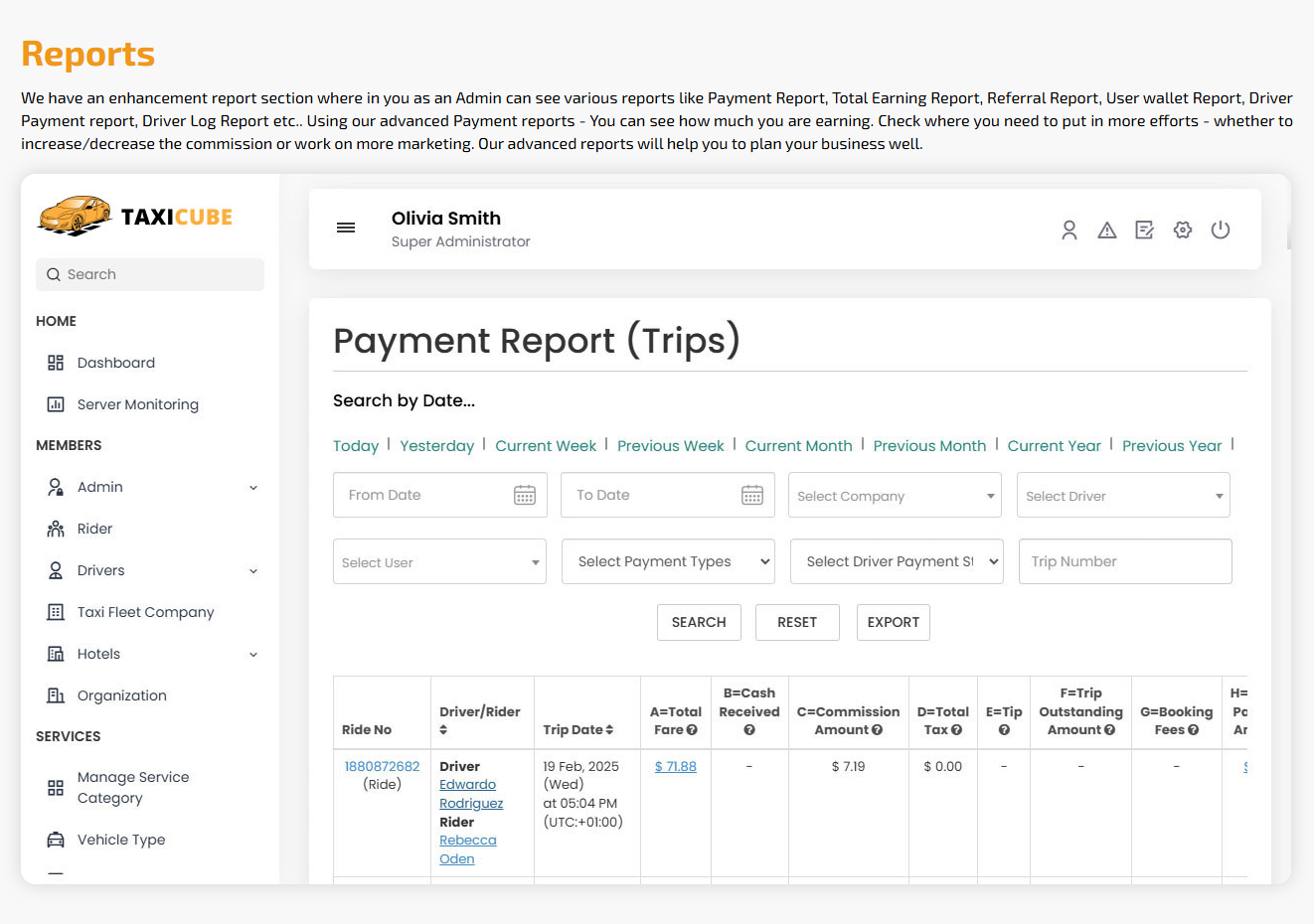Expand the Hotels submenu chevron
This screenshot has width=1314, height=924.
[x=253, y=655]
